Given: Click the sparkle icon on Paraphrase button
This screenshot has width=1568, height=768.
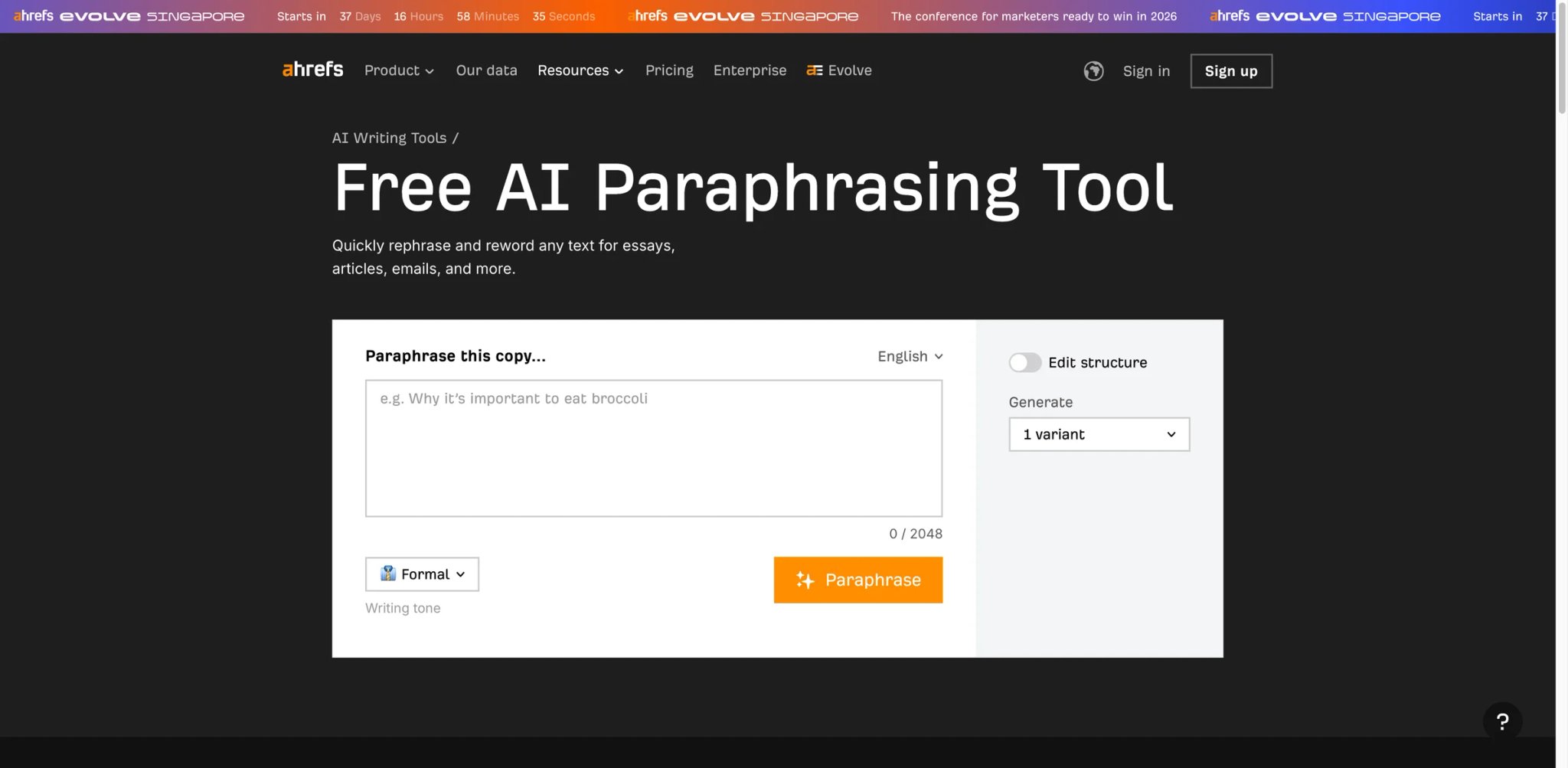Looking at the screenshot, I should pos(805,580).
